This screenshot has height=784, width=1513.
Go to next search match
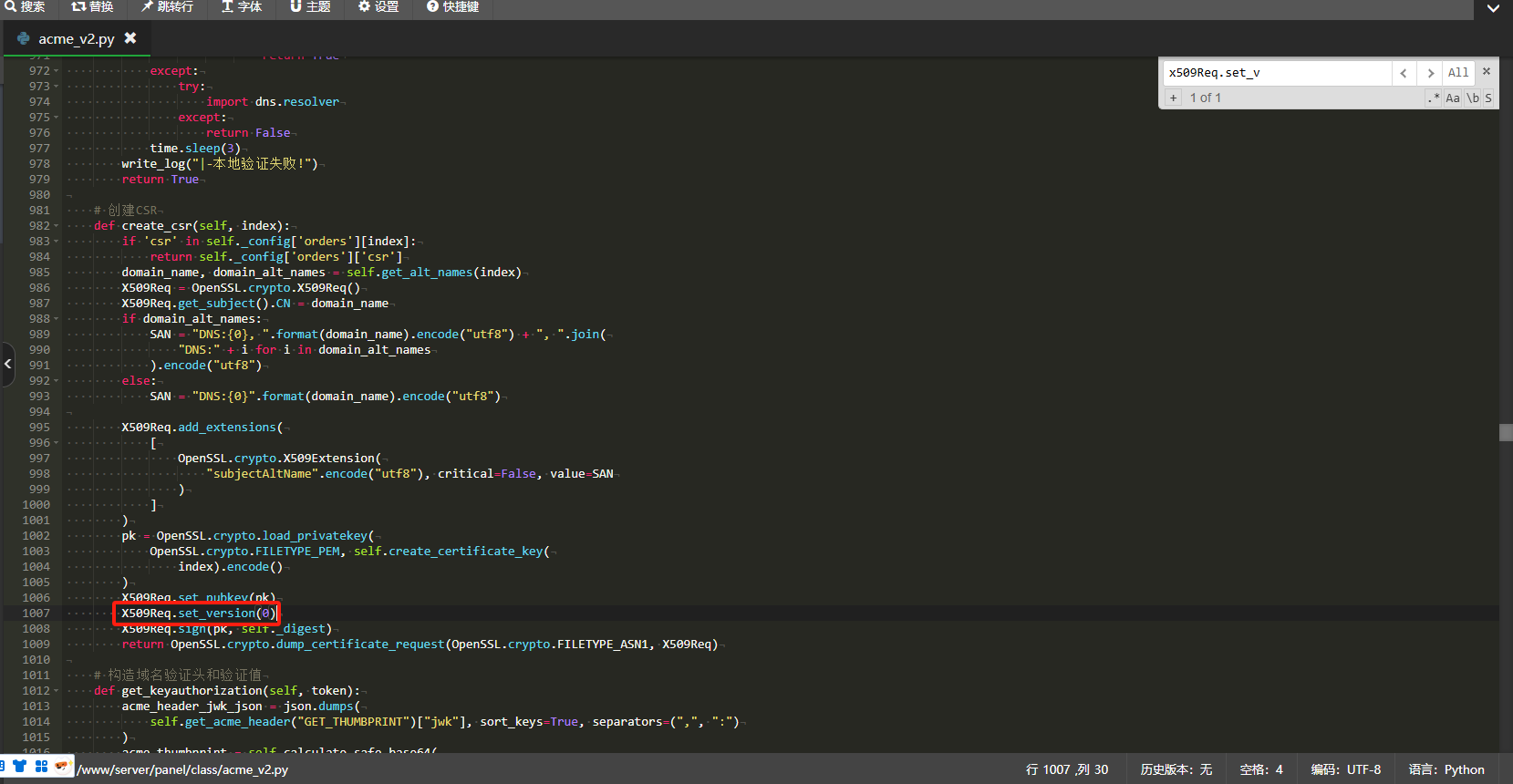[1430, 73]
